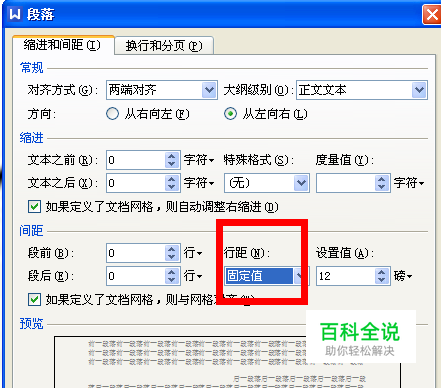441x388 pixels.
Task: Increase the 段前 spacing spinner
Action: point(172,249)
